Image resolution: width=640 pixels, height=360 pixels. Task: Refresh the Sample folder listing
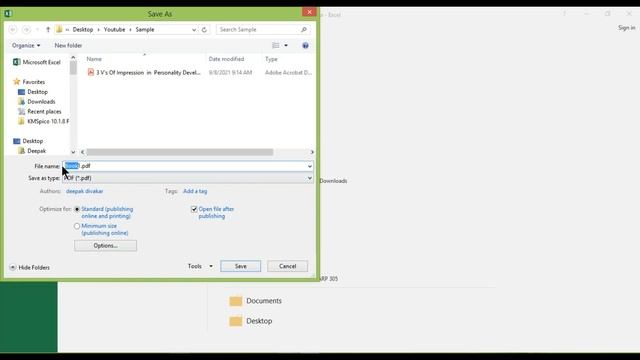pyautogui.click(x=204, y=29)
